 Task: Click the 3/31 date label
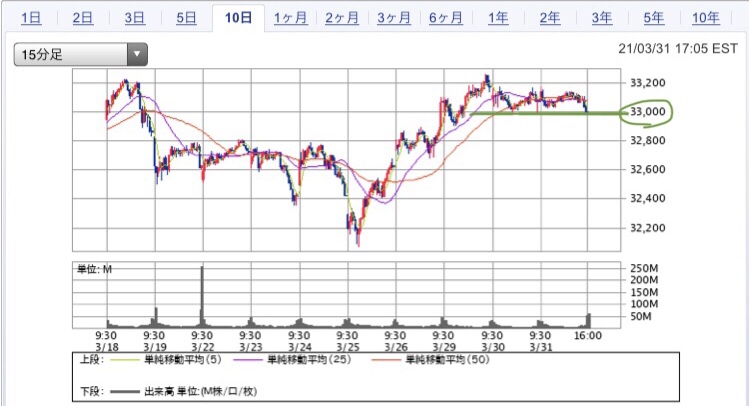pos(540,347)
